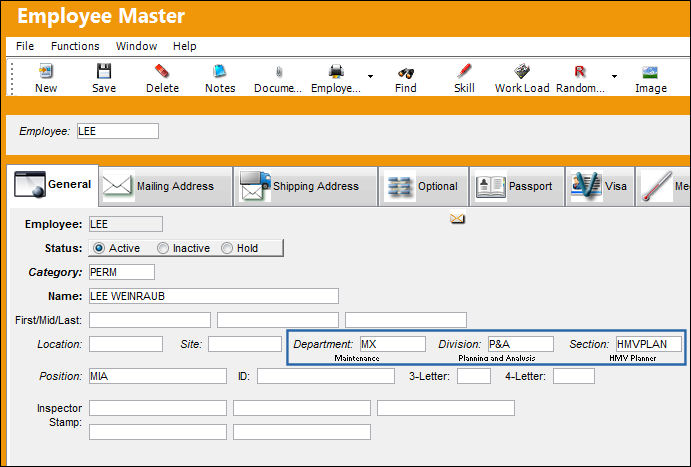Click the second Inspector Stamp field in top row

(302, 408)
